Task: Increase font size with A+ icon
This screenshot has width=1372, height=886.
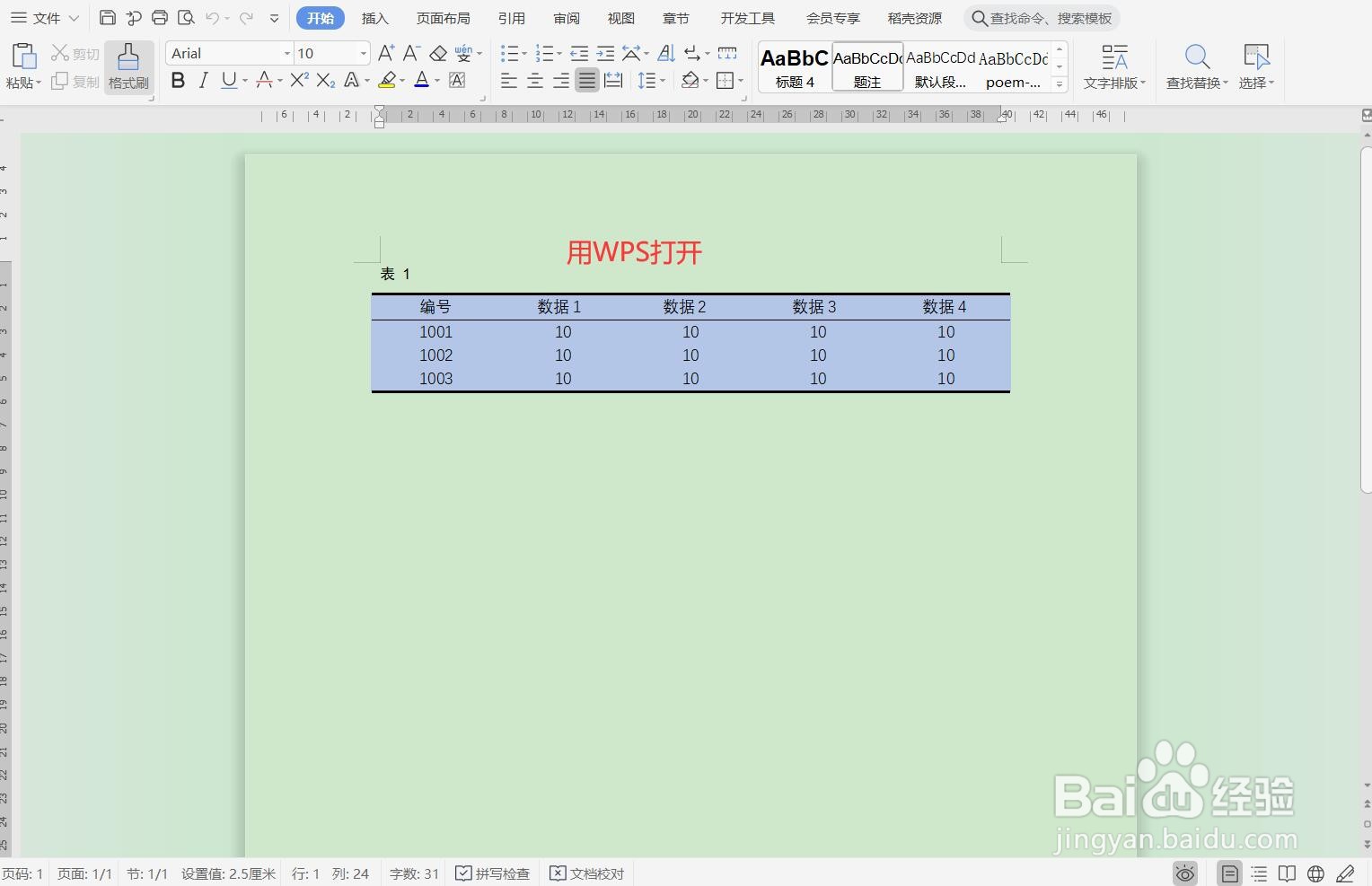Action: click(386, 53)
